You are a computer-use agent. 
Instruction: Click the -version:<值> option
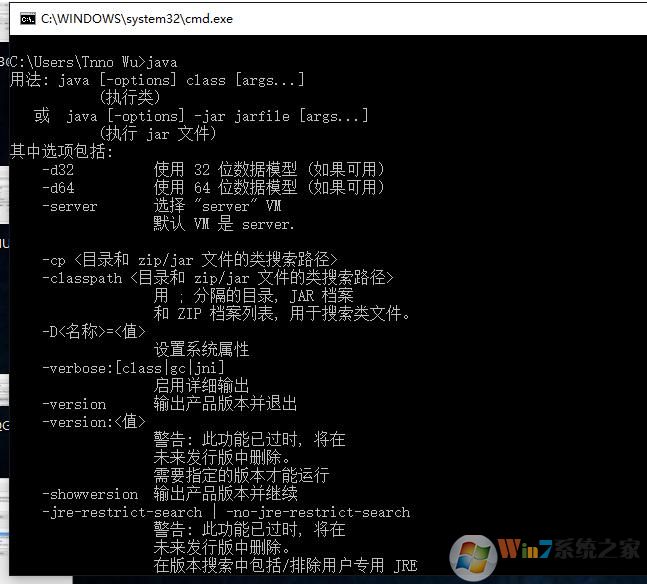pyautogui.click(x=94, y=422)
